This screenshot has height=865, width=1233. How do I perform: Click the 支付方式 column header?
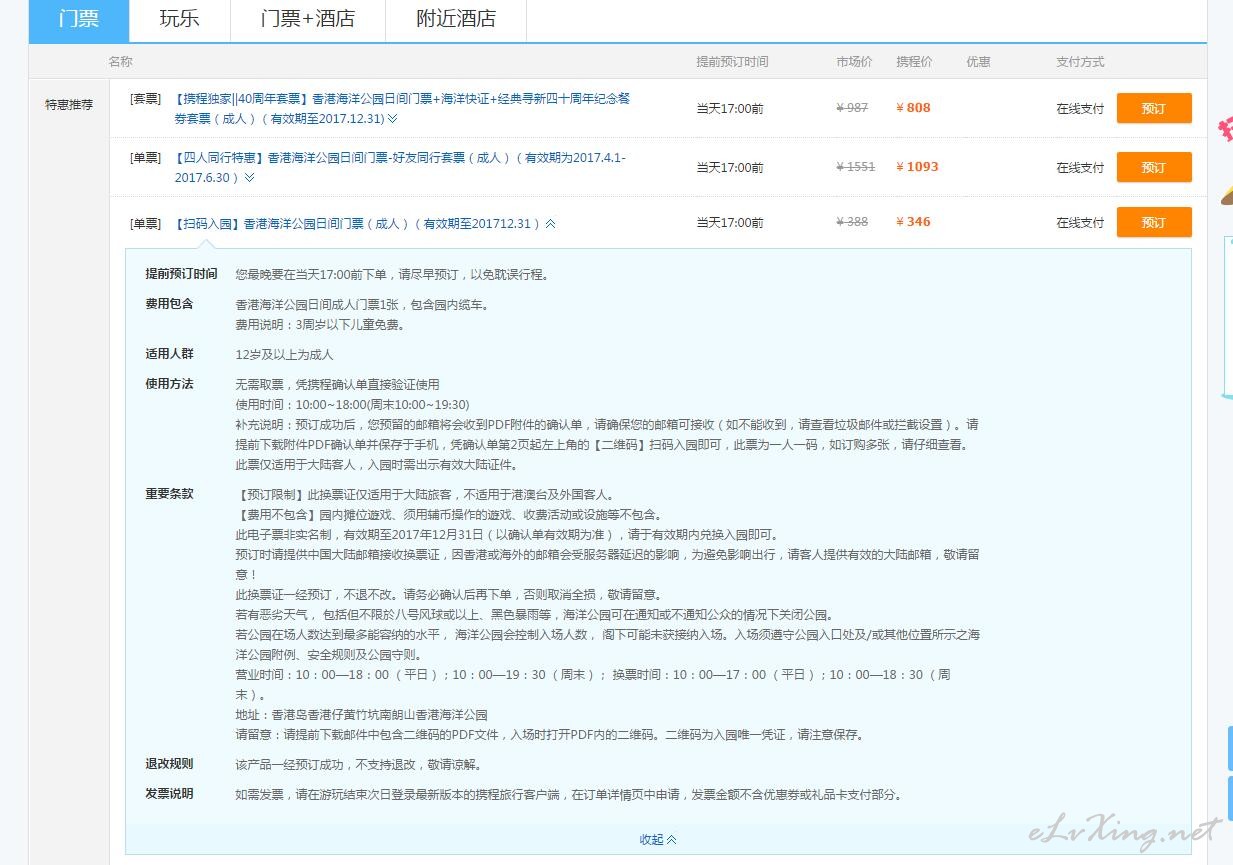(x=1080, y=62)
